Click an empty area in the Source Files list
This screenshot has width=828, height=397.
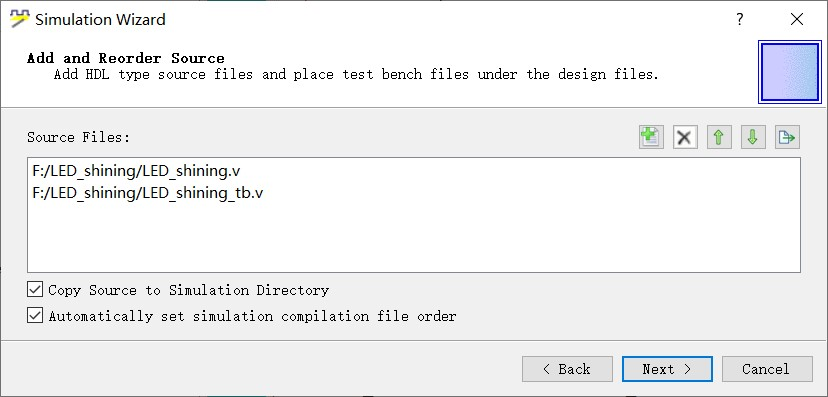pos(413,240)
